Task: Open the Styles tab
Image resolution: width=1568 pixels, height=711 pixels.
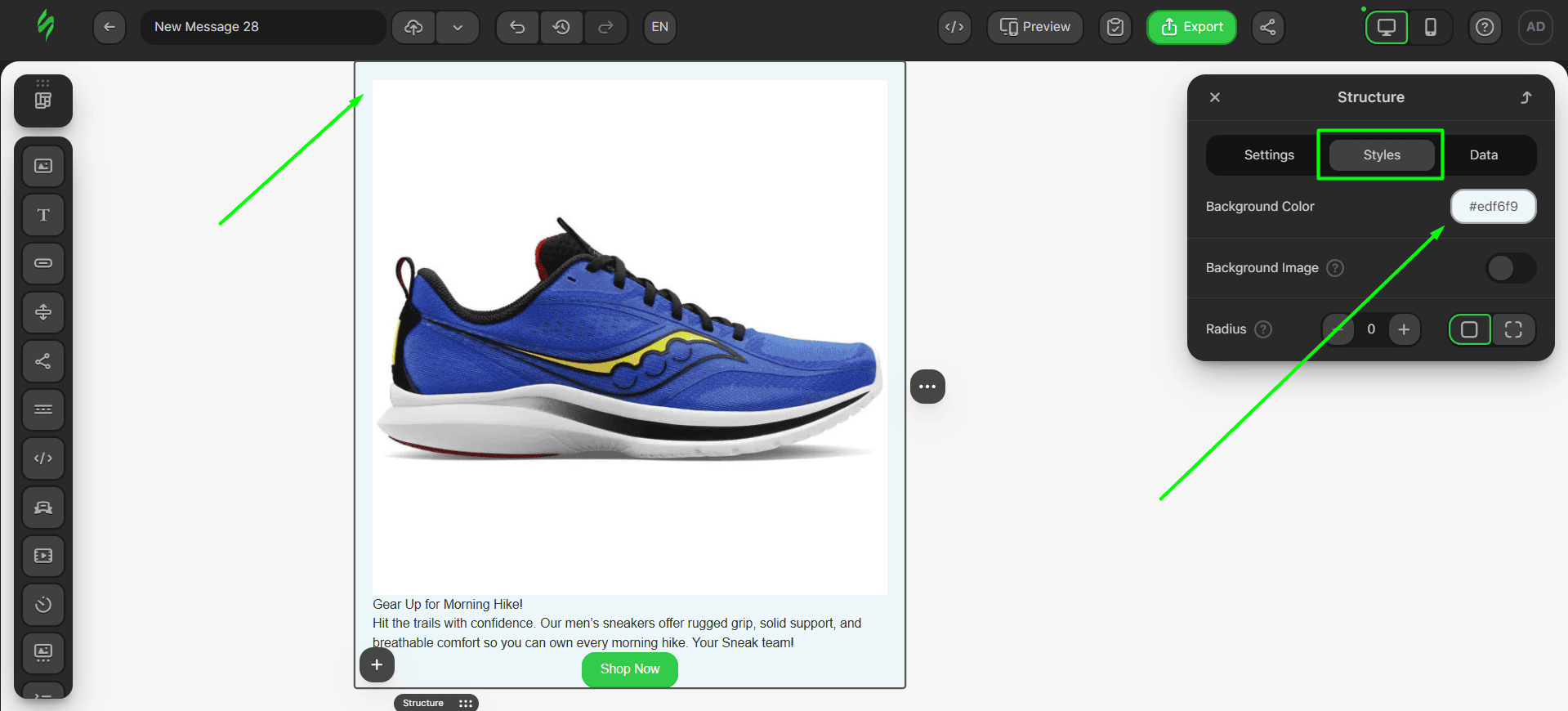Action: [x=1382, y=155]
